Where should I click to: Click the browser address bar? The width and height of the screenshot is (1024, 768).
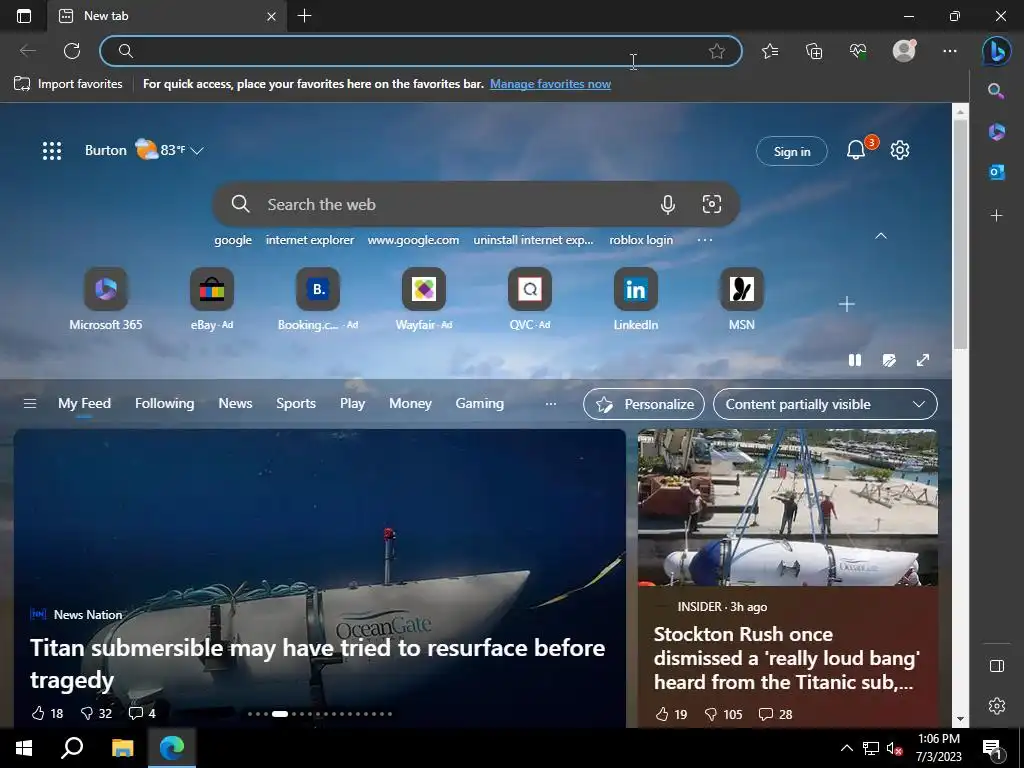tap(421, 51)
